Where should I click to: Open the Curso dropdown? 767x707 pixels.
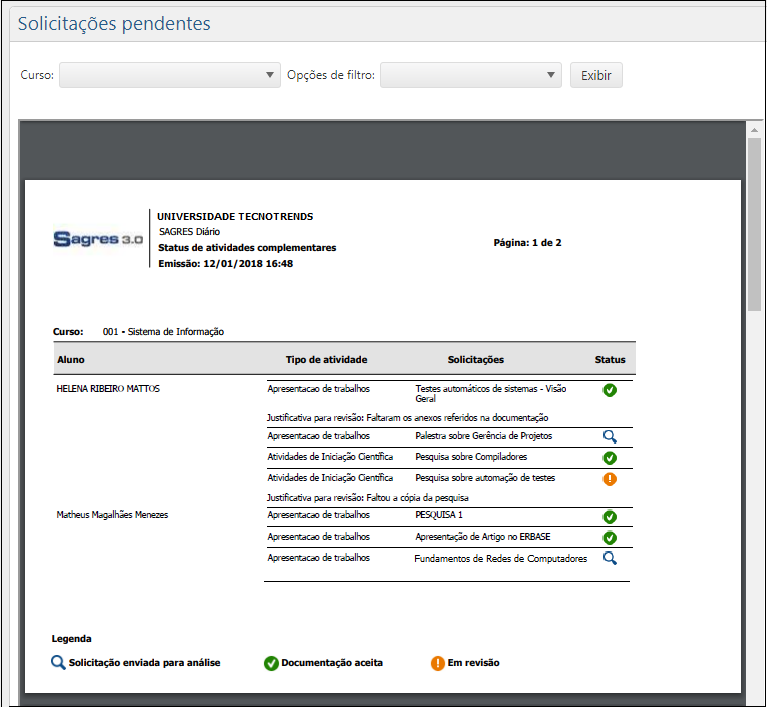[x=170, y=75]
